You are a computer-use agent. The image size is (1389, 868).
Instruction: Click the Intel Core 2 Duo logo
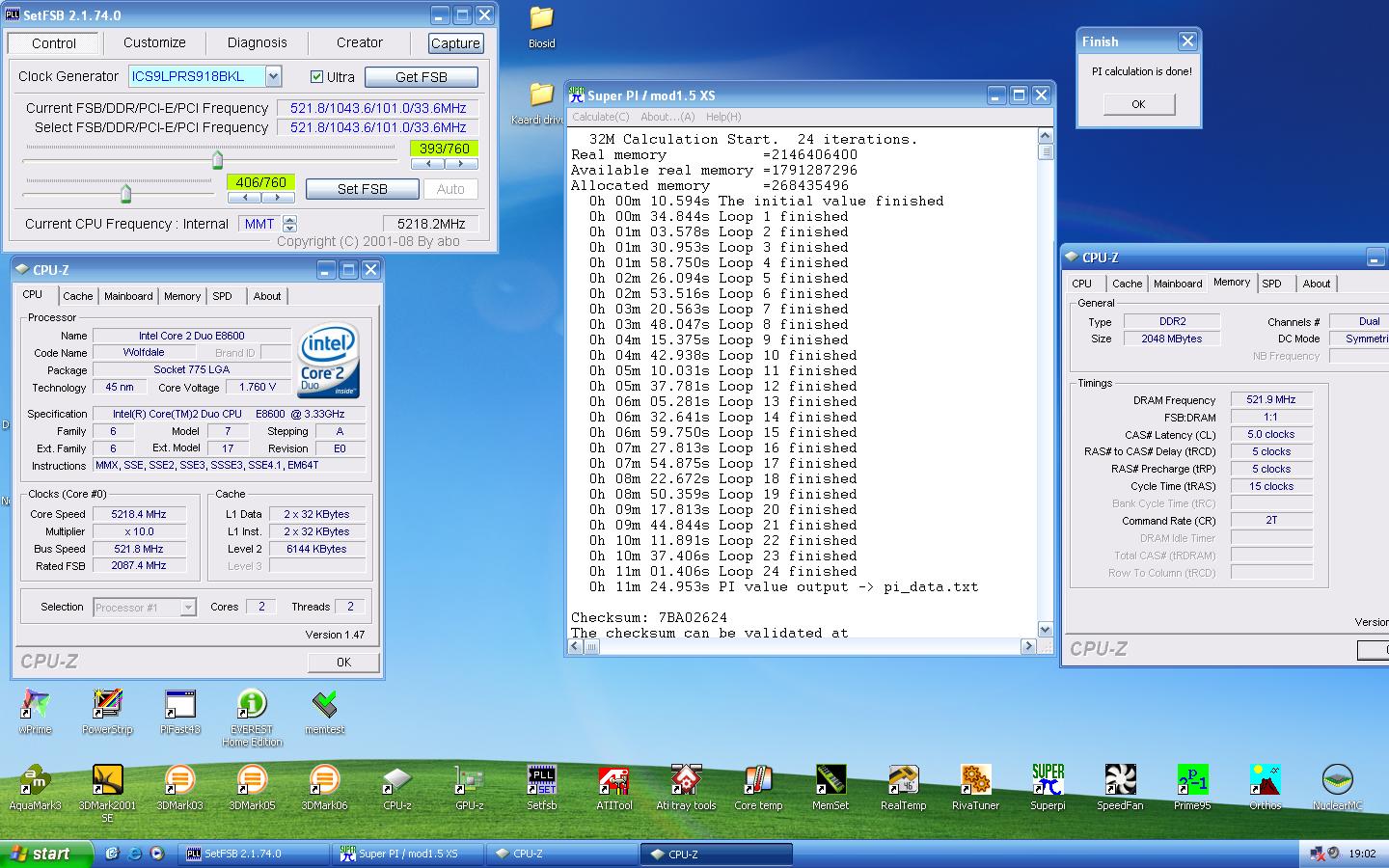click(x=329, y=362)
